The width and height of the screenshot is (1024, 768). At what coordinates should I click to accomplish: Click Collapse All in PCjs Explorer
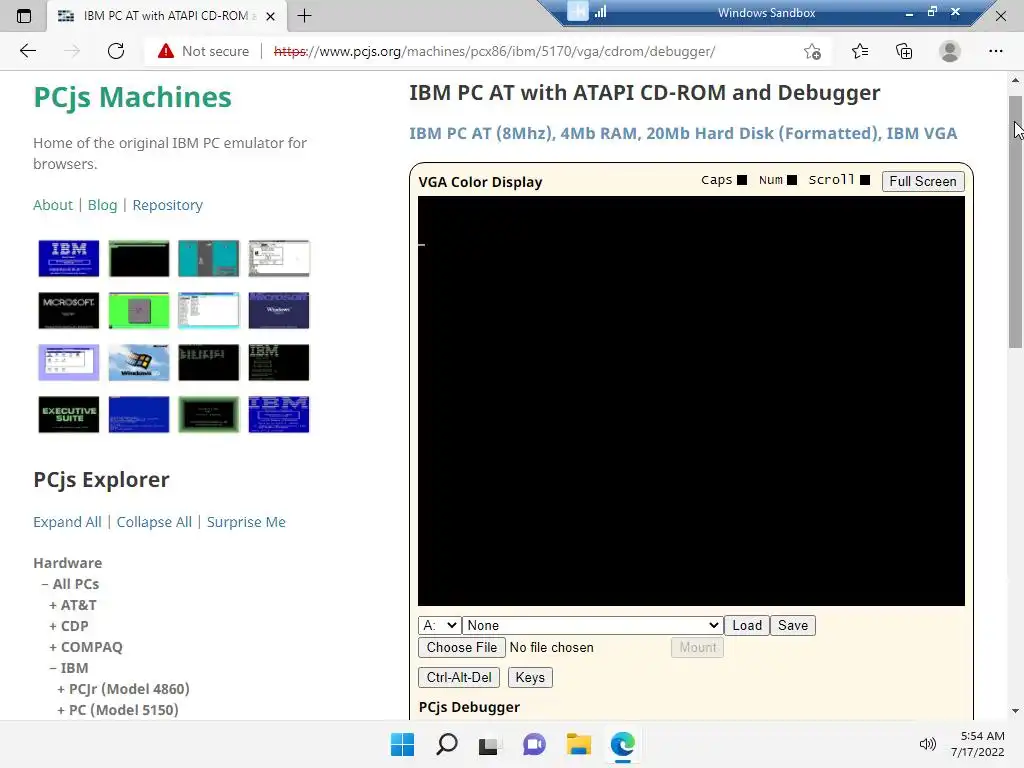(x=154, y=522)
